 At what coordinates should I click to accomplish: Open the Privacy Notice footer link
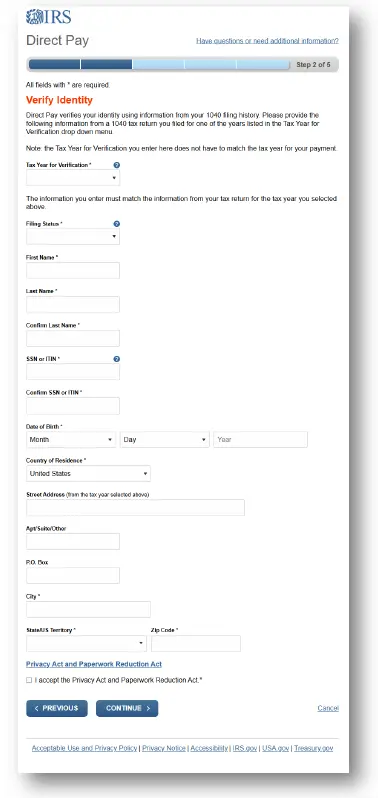(164, 749)
